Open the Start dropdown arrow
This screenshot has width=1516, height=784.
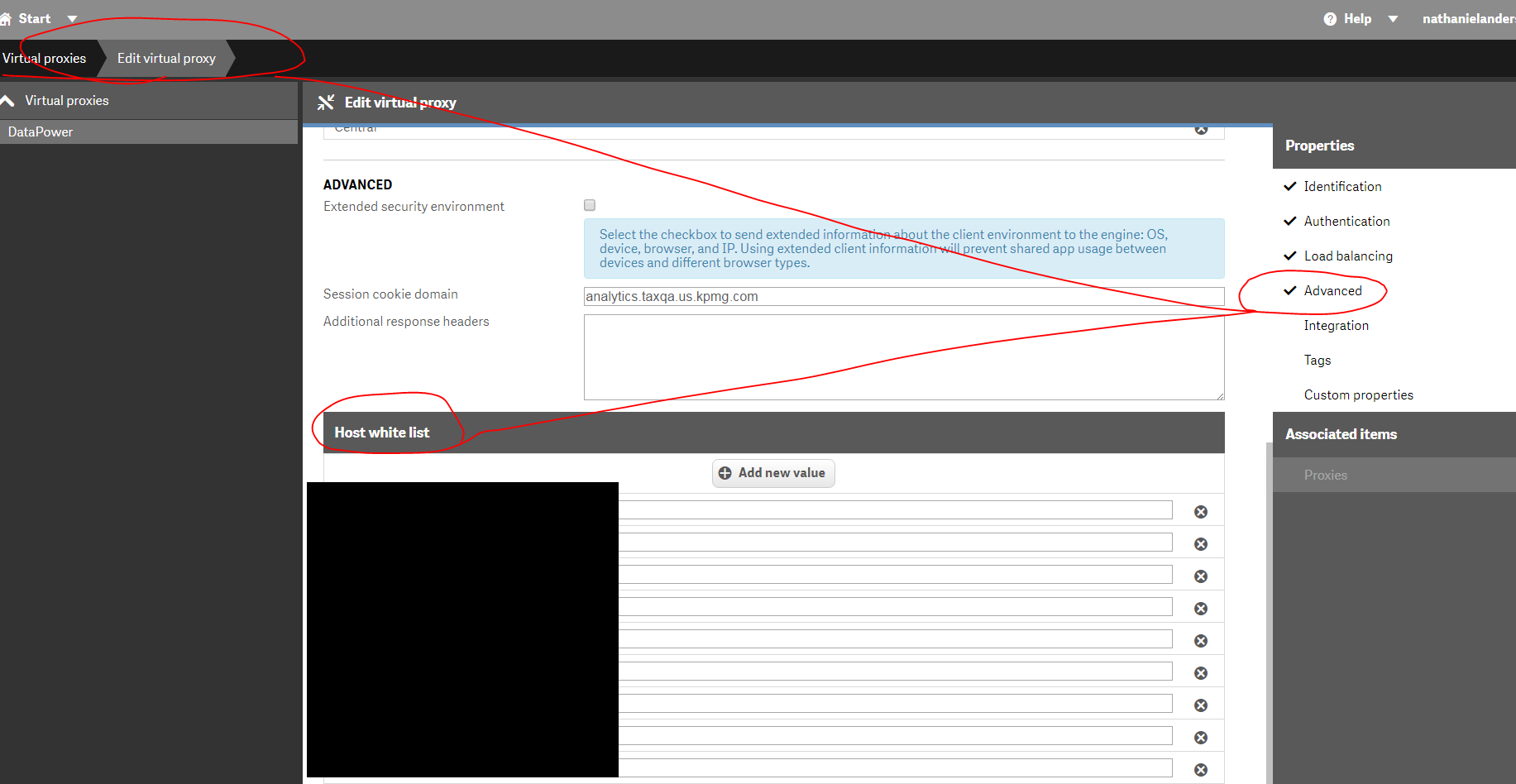tap(72, 19)
